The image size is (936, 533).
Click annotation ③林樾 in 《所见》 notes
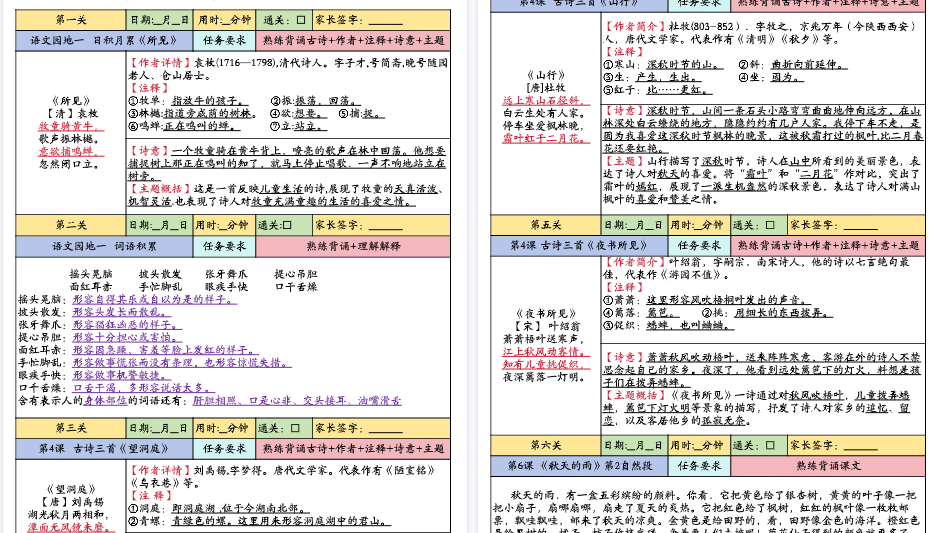[193, 113]
